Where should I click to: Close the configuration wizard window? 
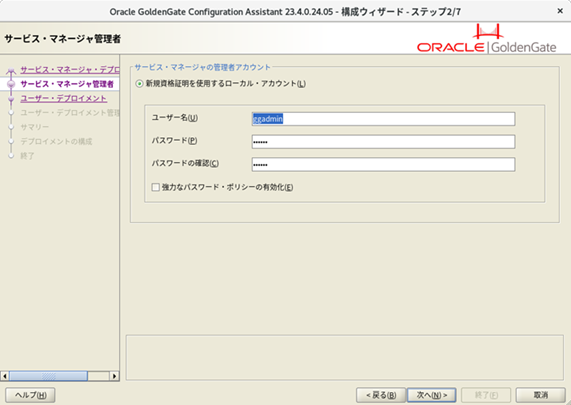[x=560, y=11]
